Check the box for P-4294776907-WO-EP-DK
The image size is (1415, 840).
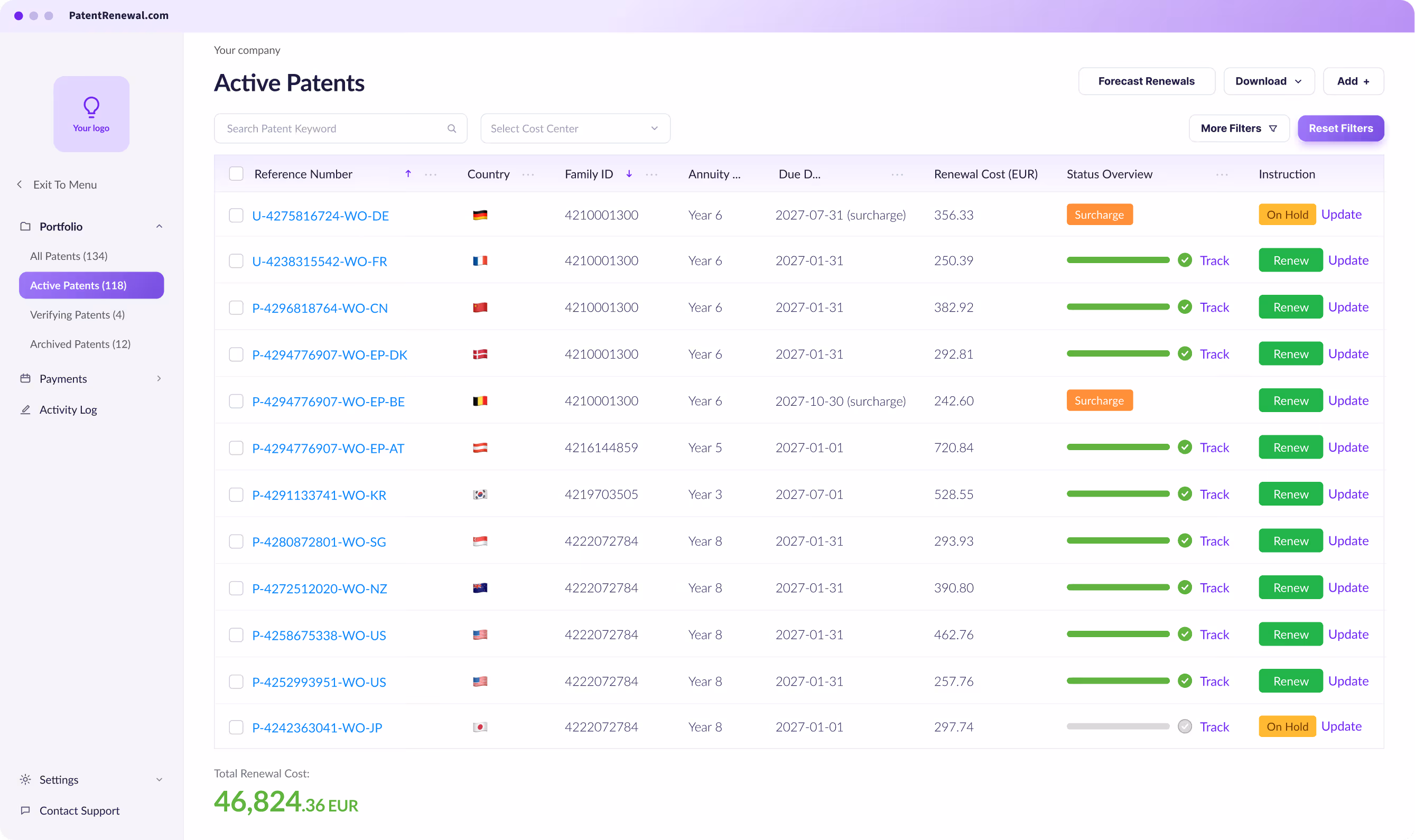[236, 354]
